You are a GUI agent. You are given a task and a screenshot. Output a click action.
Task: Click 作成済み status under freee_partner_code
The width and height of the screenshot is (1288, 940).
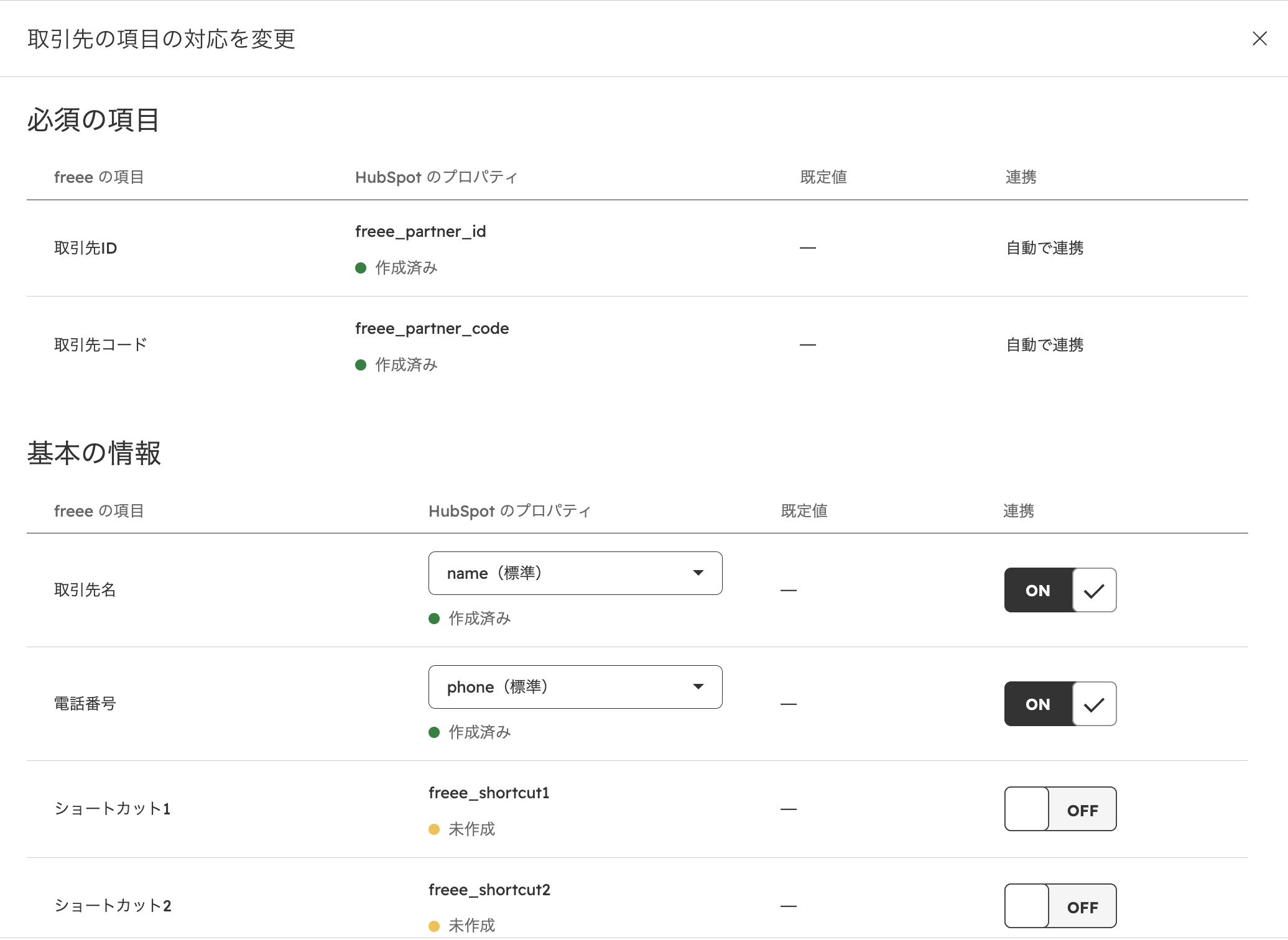397,365
